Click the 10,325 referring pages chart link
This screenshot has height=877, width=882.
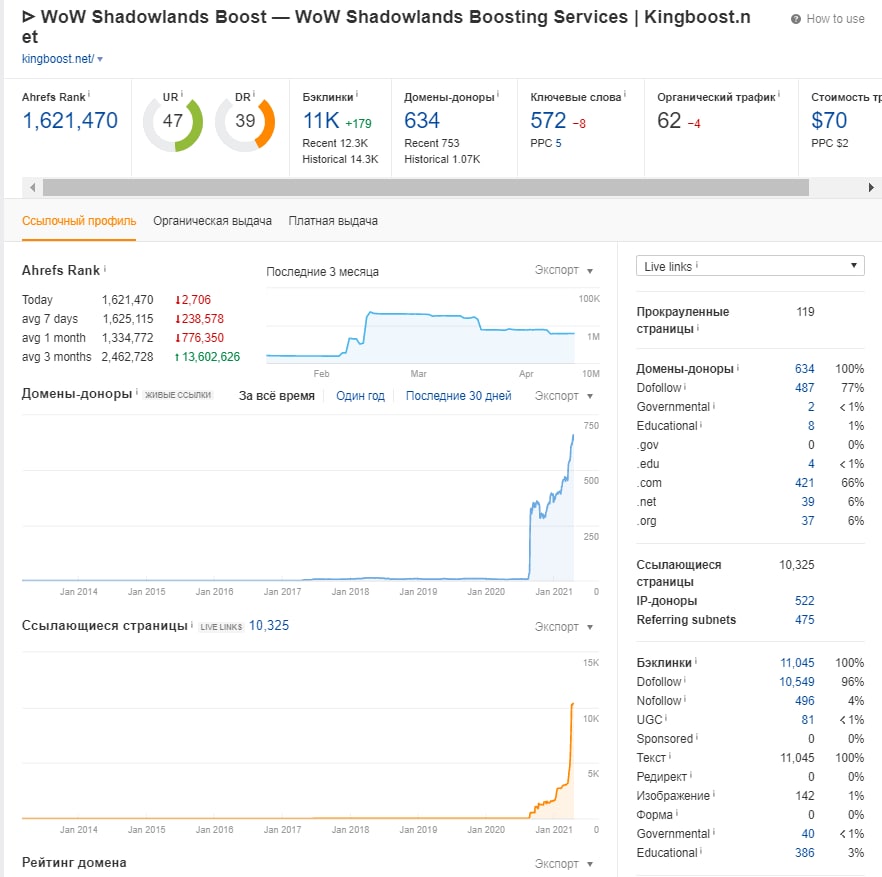pyautogui.click(x=269, y=626)
